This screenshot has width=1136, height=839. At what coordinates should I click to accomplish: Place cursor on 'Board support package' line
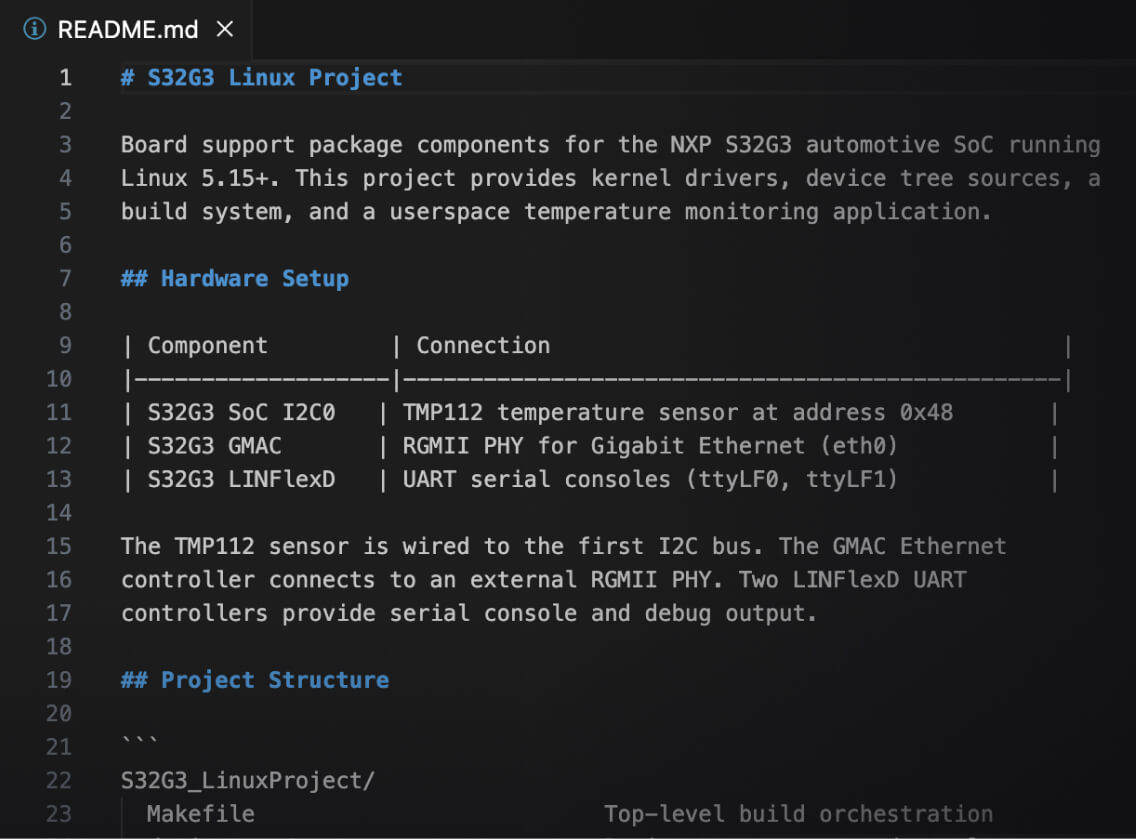point(610,144)
